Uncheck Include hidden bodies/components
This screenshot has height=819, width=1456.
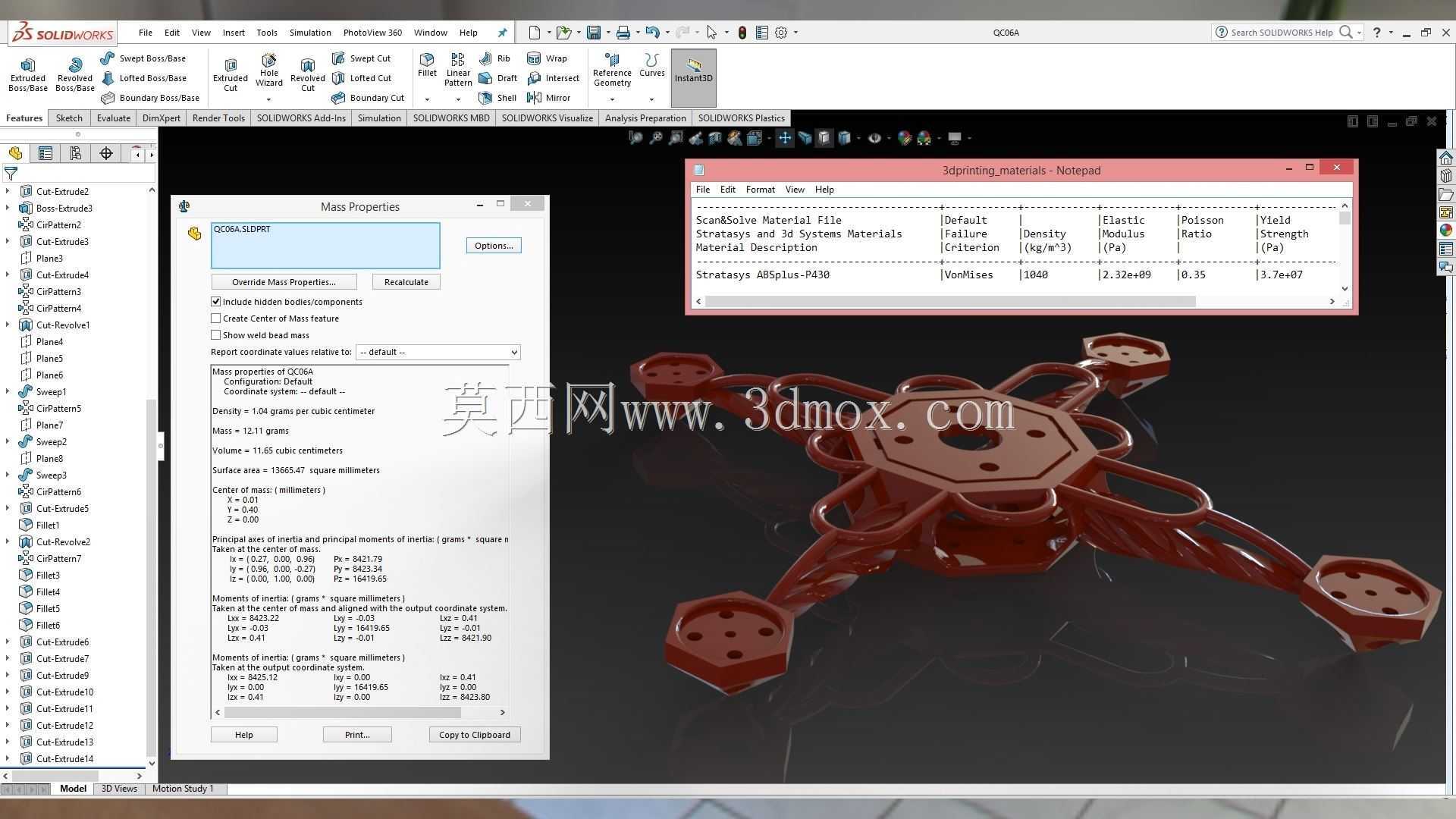coord(216,302)
